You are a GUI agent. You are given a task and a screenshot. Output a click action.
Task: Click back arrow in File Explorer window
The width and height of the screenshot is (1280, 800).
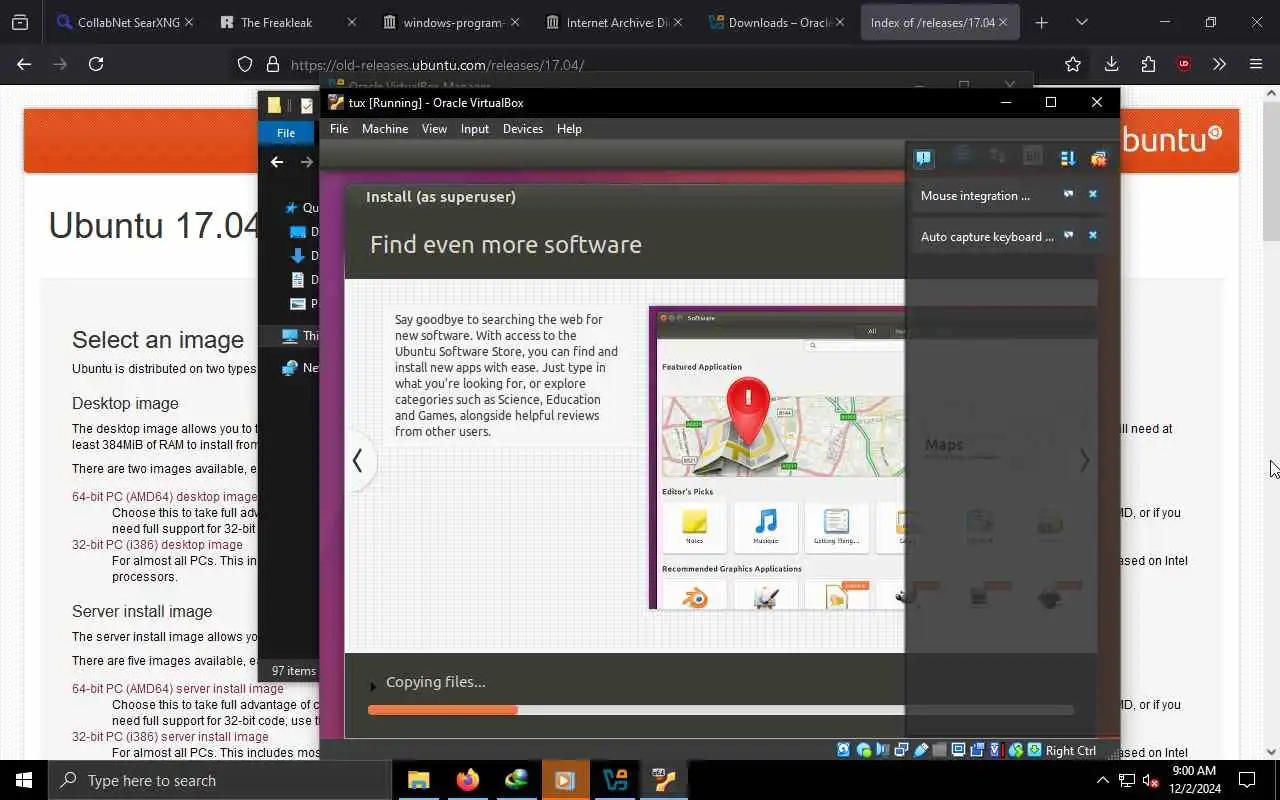tap(277, 162)
